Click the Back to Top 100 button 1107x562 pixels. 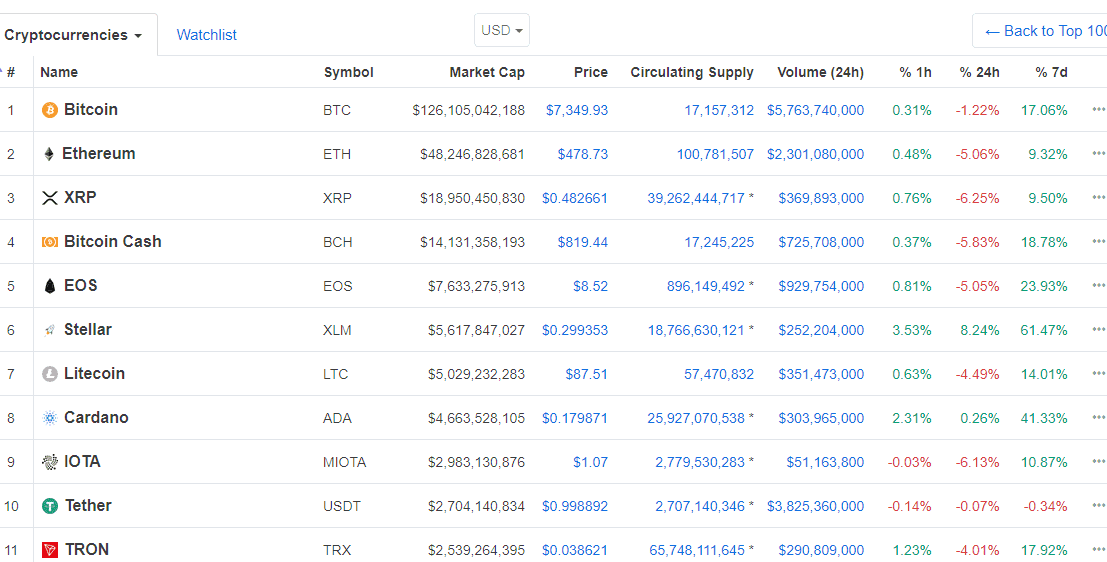pos(1045,31)
